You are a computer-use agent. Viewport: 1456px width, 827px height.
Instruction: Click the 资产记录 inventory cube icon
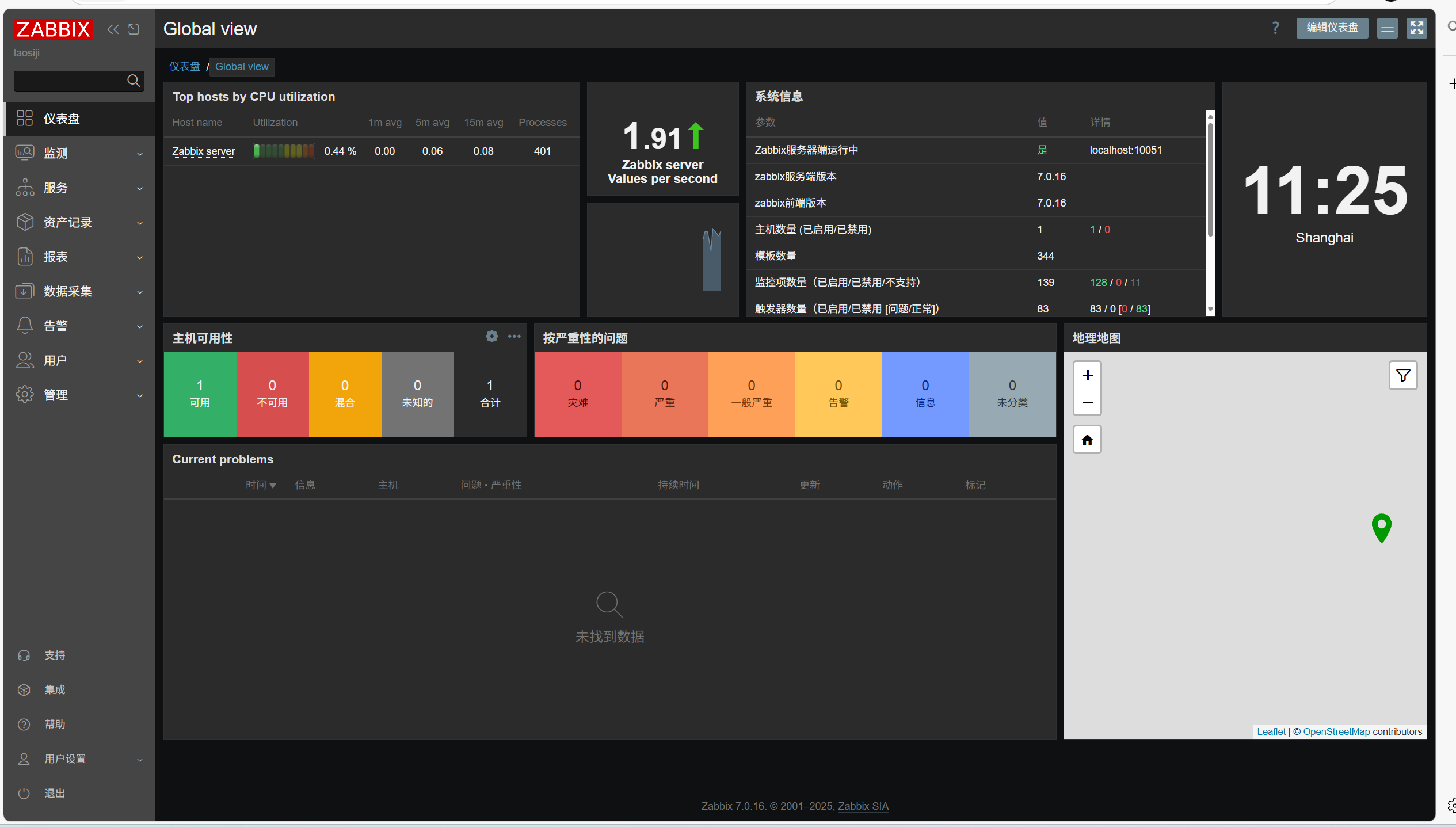tap(25, 222)
